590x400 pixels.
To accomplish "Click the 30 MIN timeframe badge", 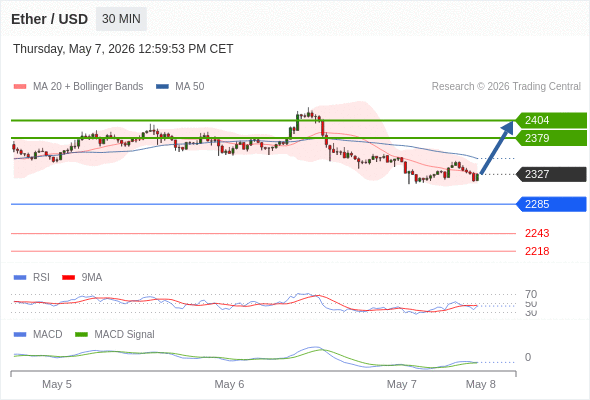I will [x=121, y=19].
